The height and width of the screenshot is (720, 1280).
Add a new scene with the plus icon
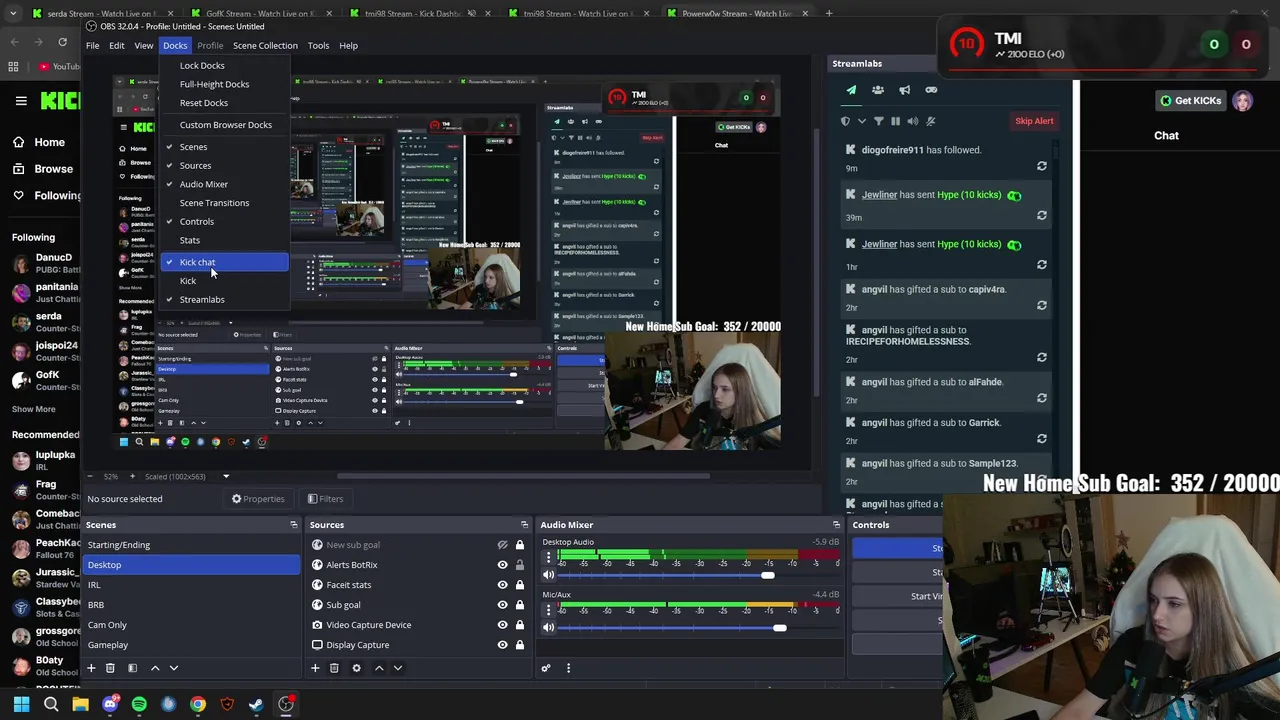tap(91, 668)
